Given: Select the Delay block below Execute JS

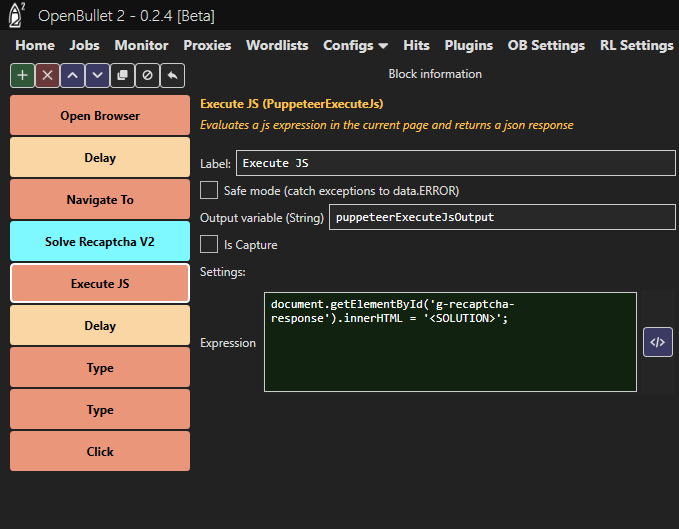Looking at the screenshot, I should [100, 326].
